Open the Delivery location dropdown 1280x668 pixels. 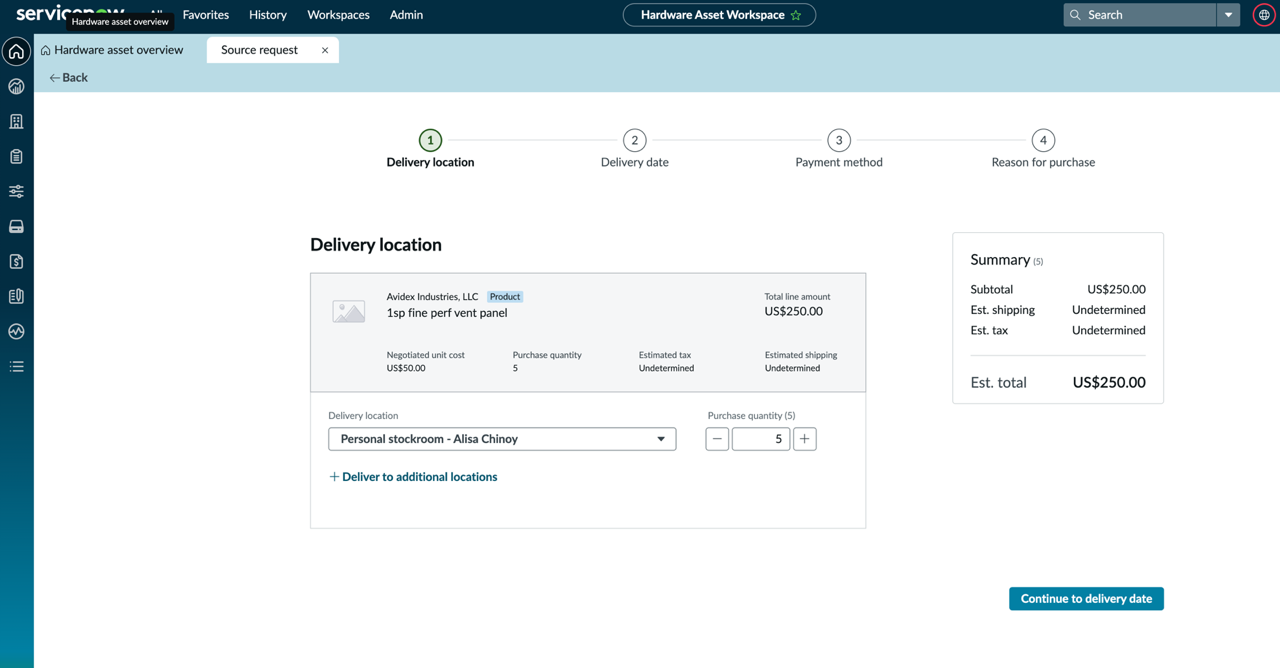tap(502, 439)
